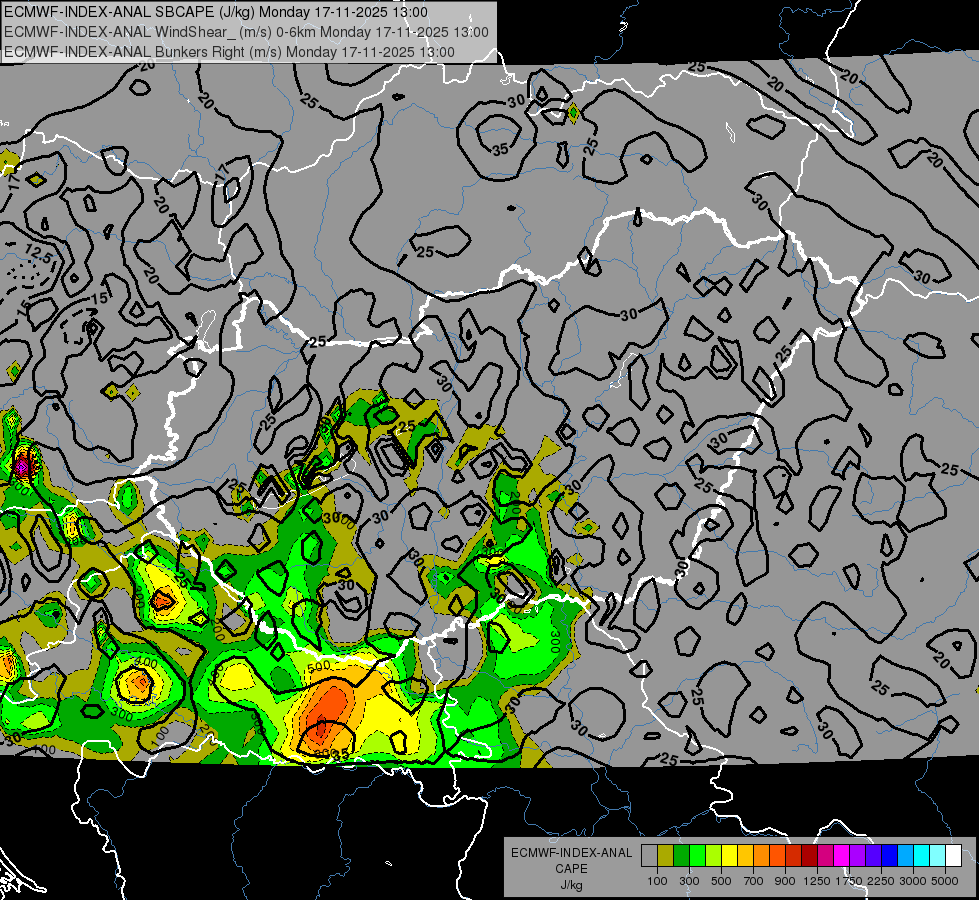The width and height of the screenshot is (979, 900).
Task: Click the 35 wind shear contour label
Action: [500, 149]
